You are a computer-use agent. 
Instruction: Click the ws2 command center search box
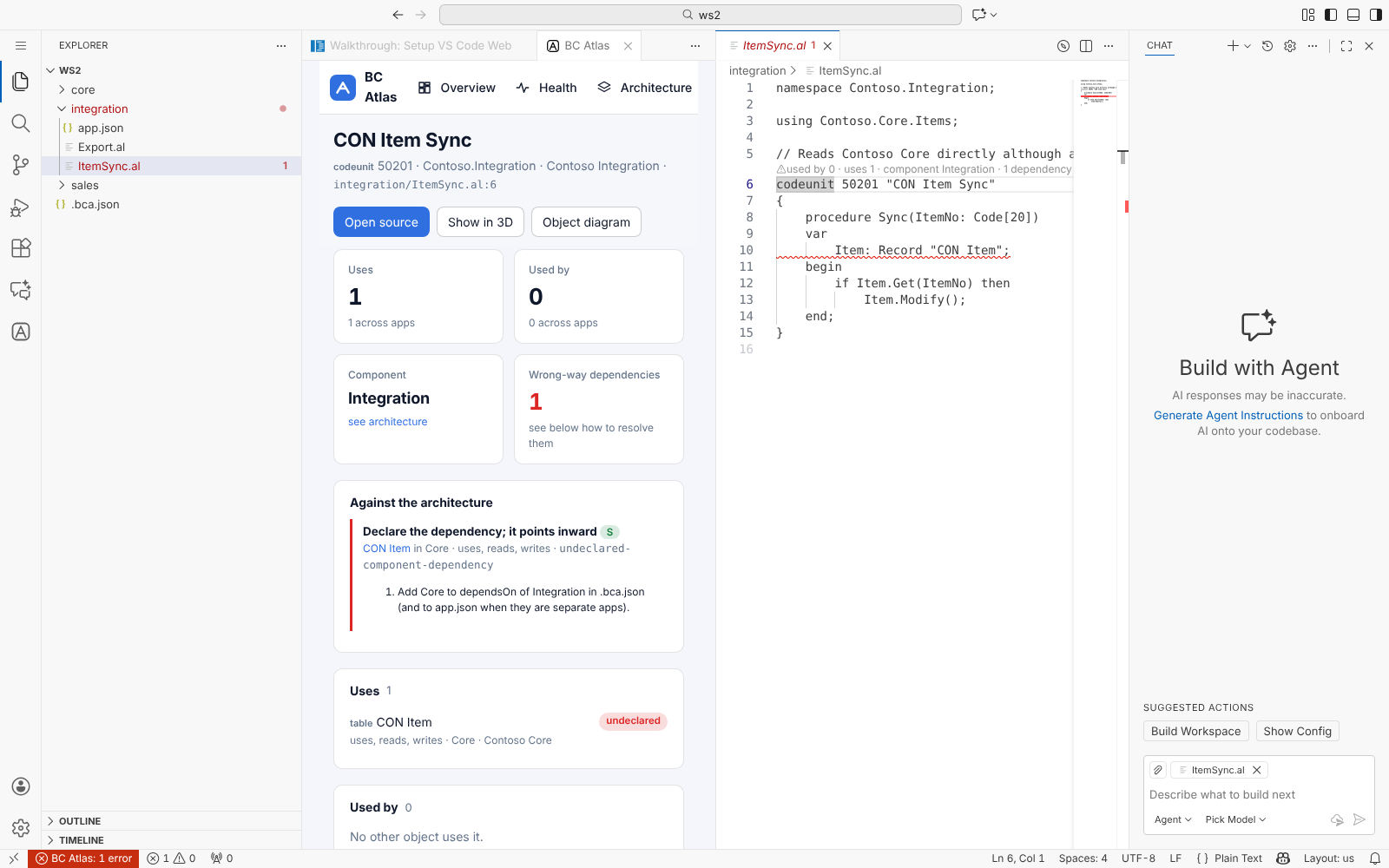701,15
